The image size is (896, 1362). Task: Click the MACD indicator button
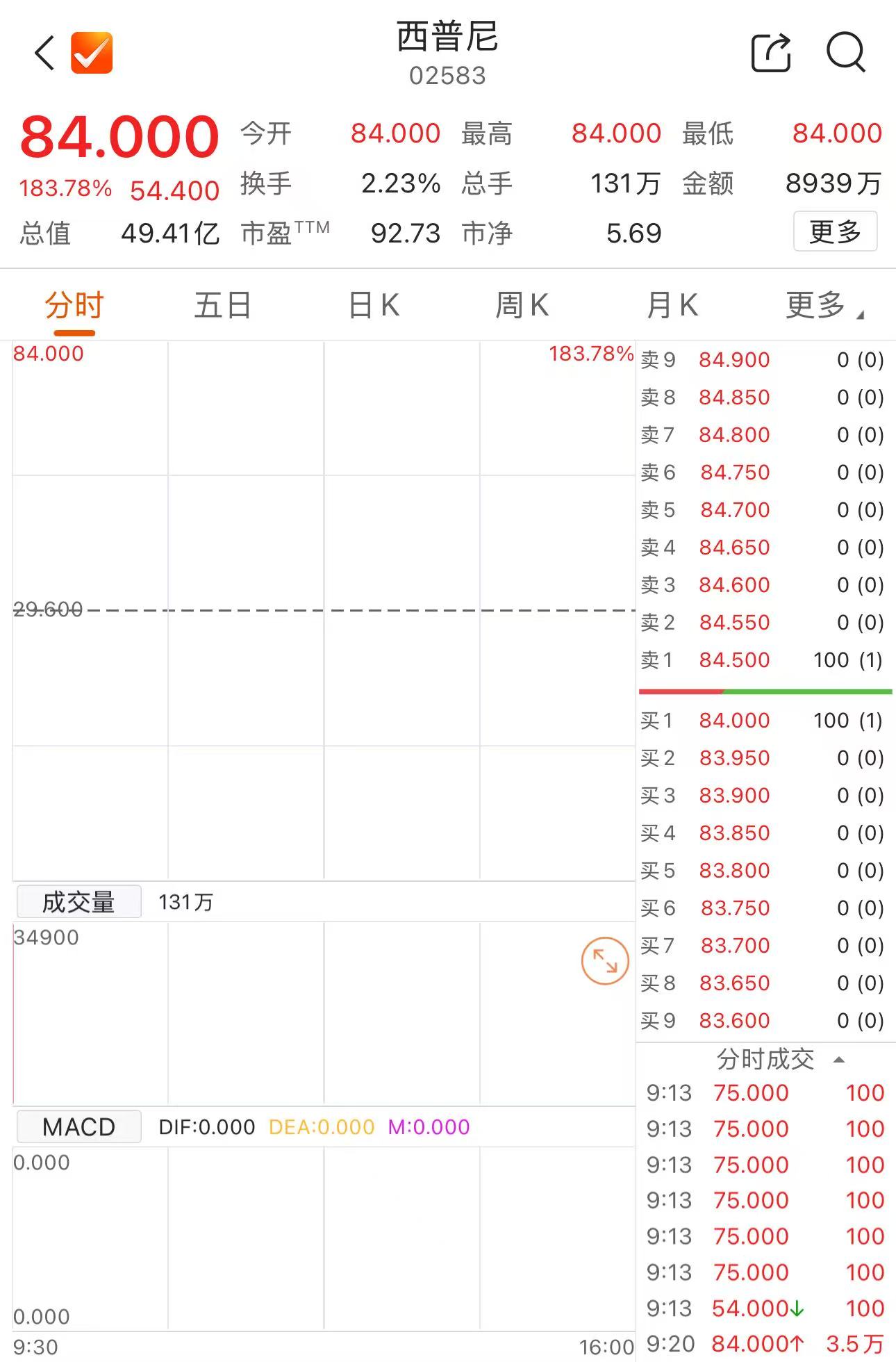point(78,1126)
